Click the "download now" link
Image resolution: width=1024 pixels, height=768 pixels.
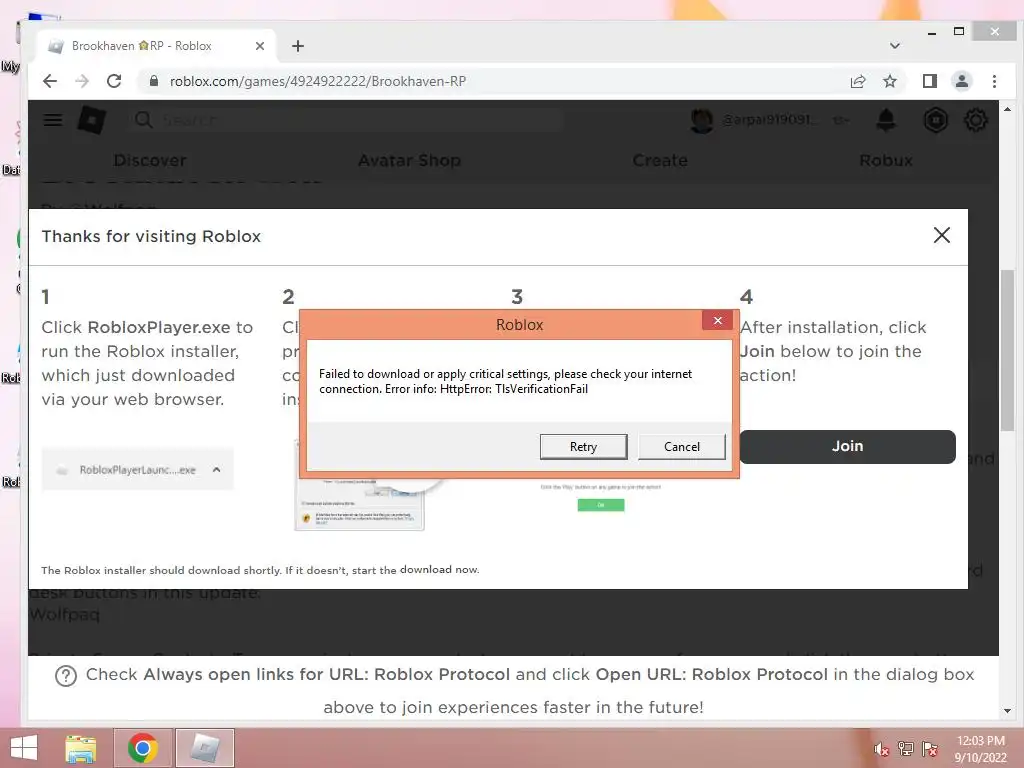pos(439,569)
